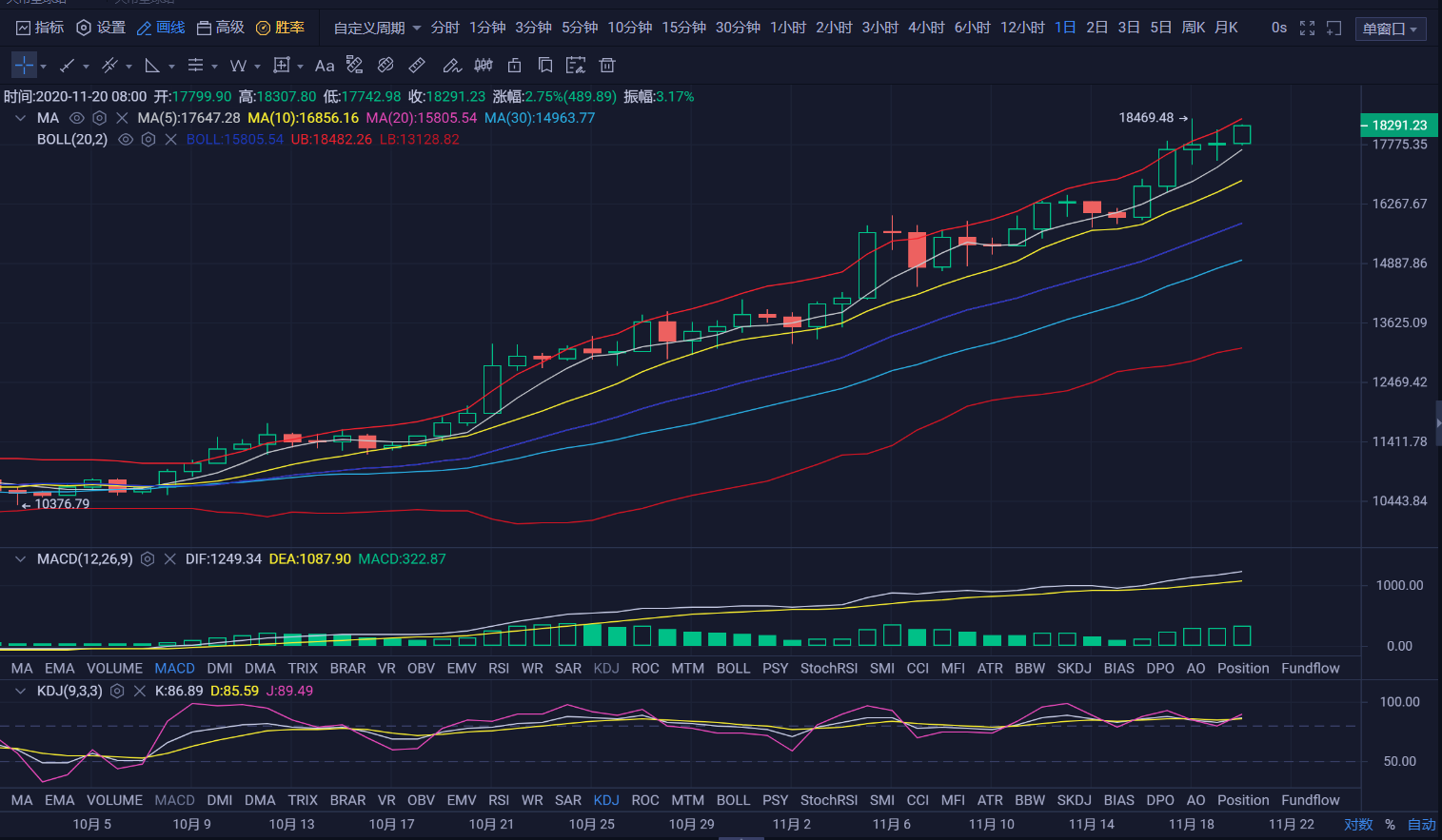Screen dimensions: 1442x840
Task: Click the lock drawings icon
Action: point(514,66)
